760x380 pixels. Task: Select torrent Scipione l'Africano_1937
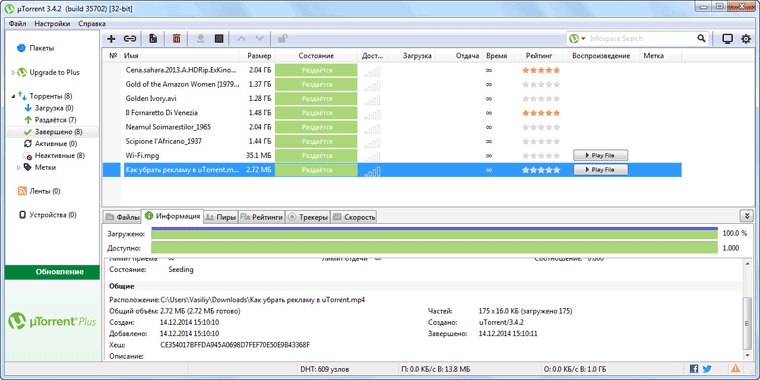(163, 141)
